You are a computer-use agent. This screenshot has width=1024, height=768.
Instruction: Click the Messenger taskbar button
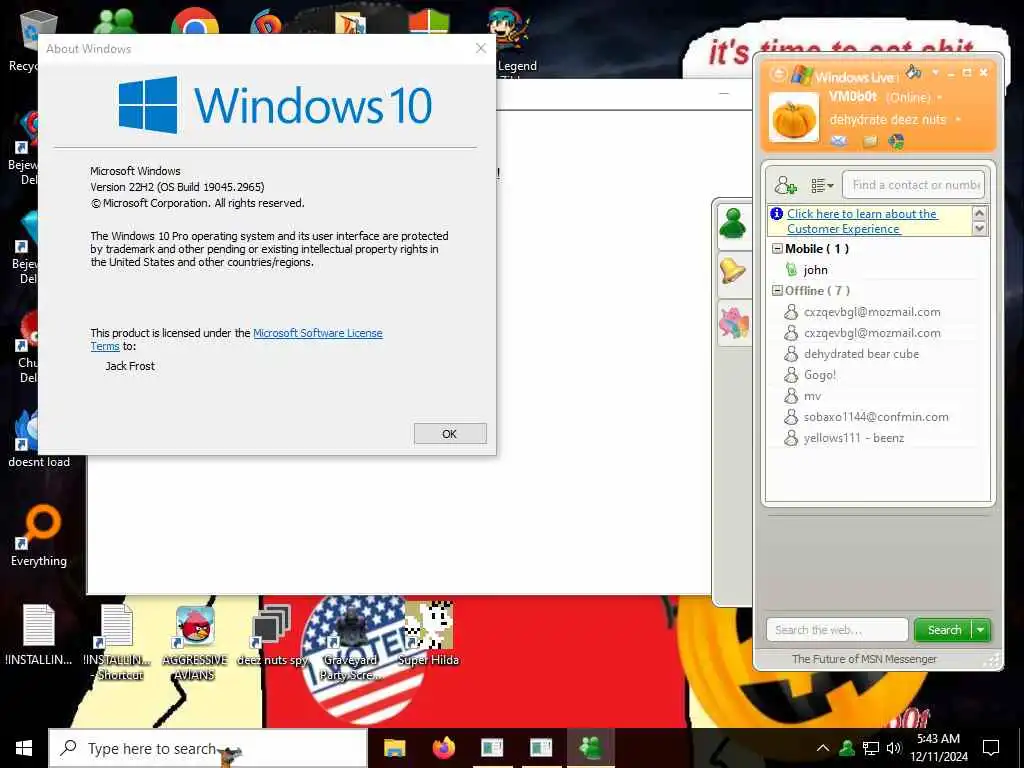590,748
